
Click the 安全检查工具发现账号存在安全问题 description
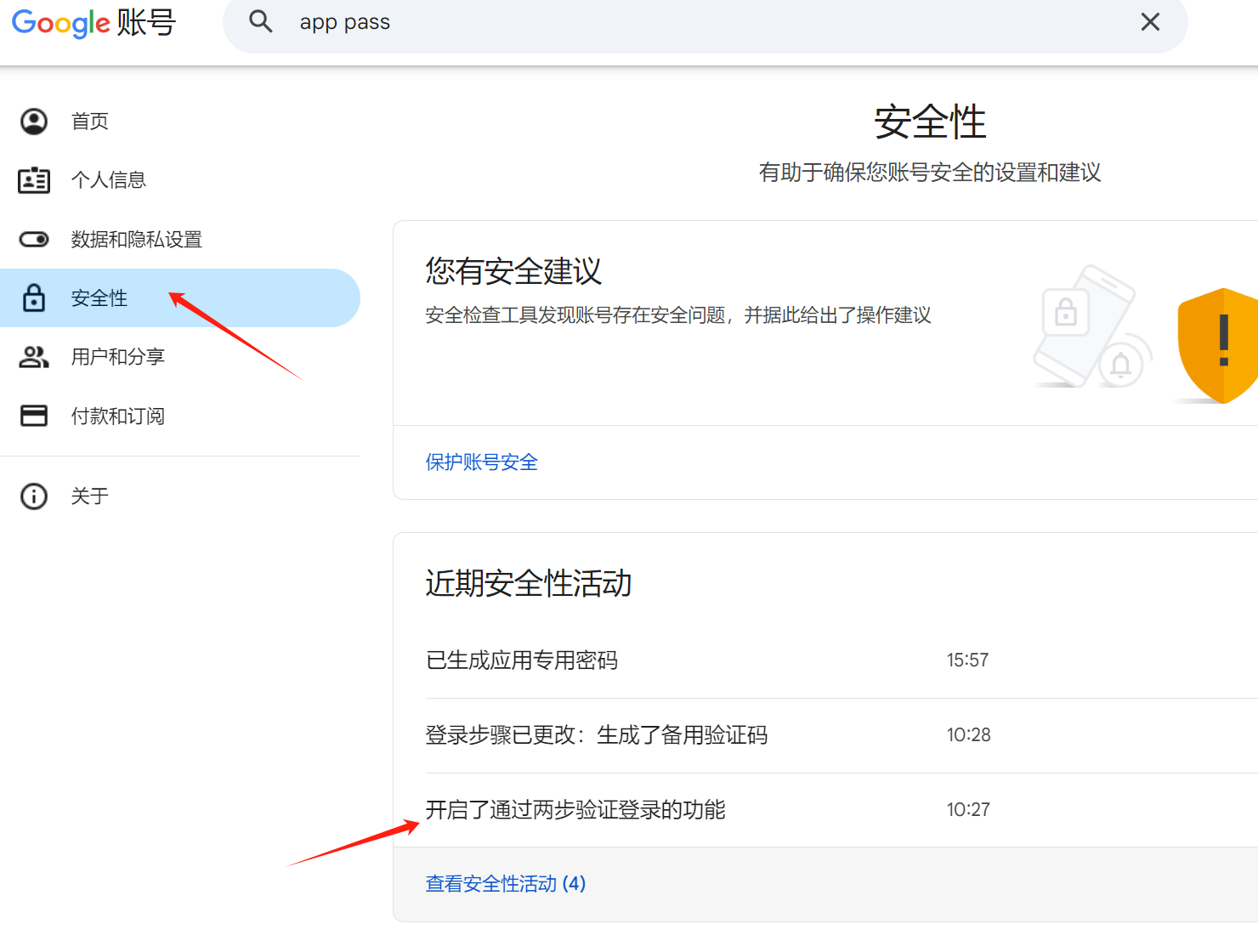coord(678,315)
